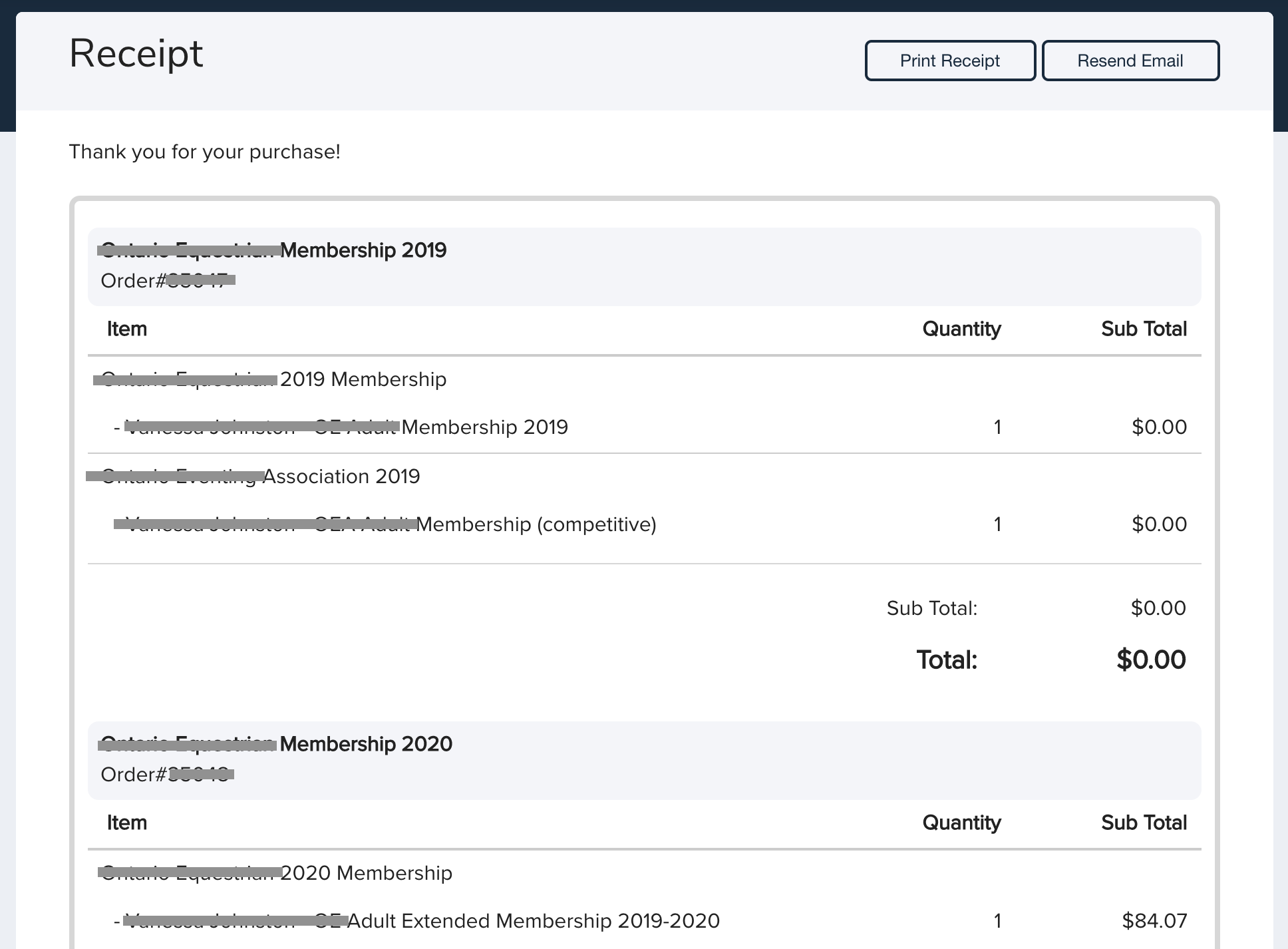Select the Sub Total $0.00 value
The image size is (1288, 949).
(x=1158, y=608)
